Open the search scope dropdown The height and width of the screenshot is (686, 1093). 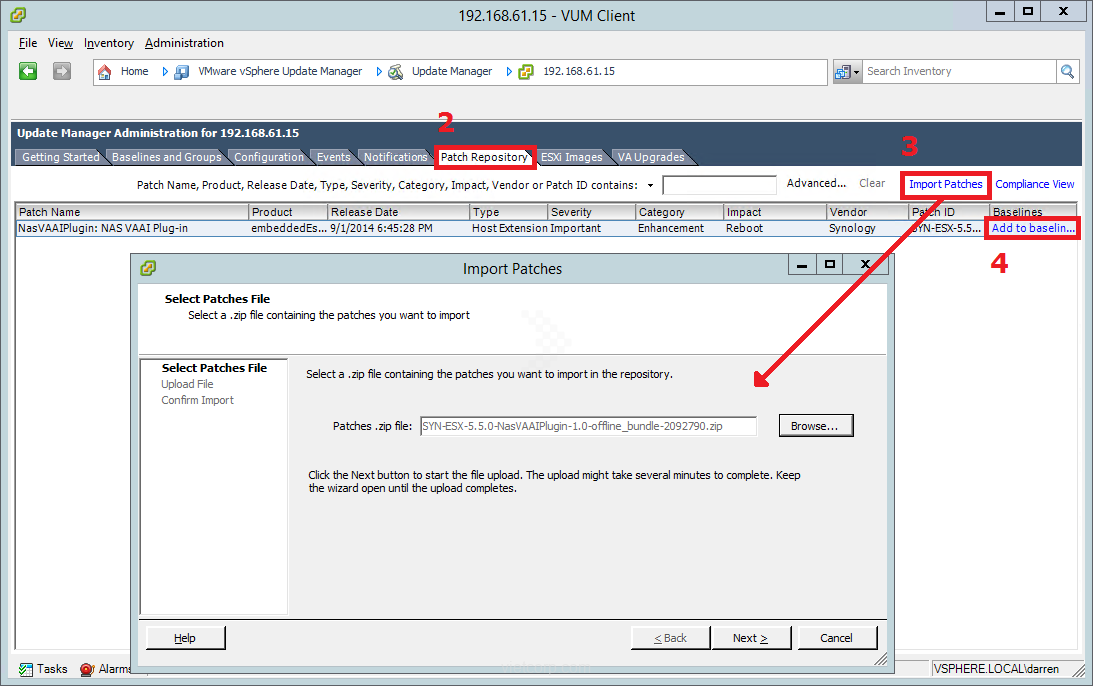(x=846, y=72)
